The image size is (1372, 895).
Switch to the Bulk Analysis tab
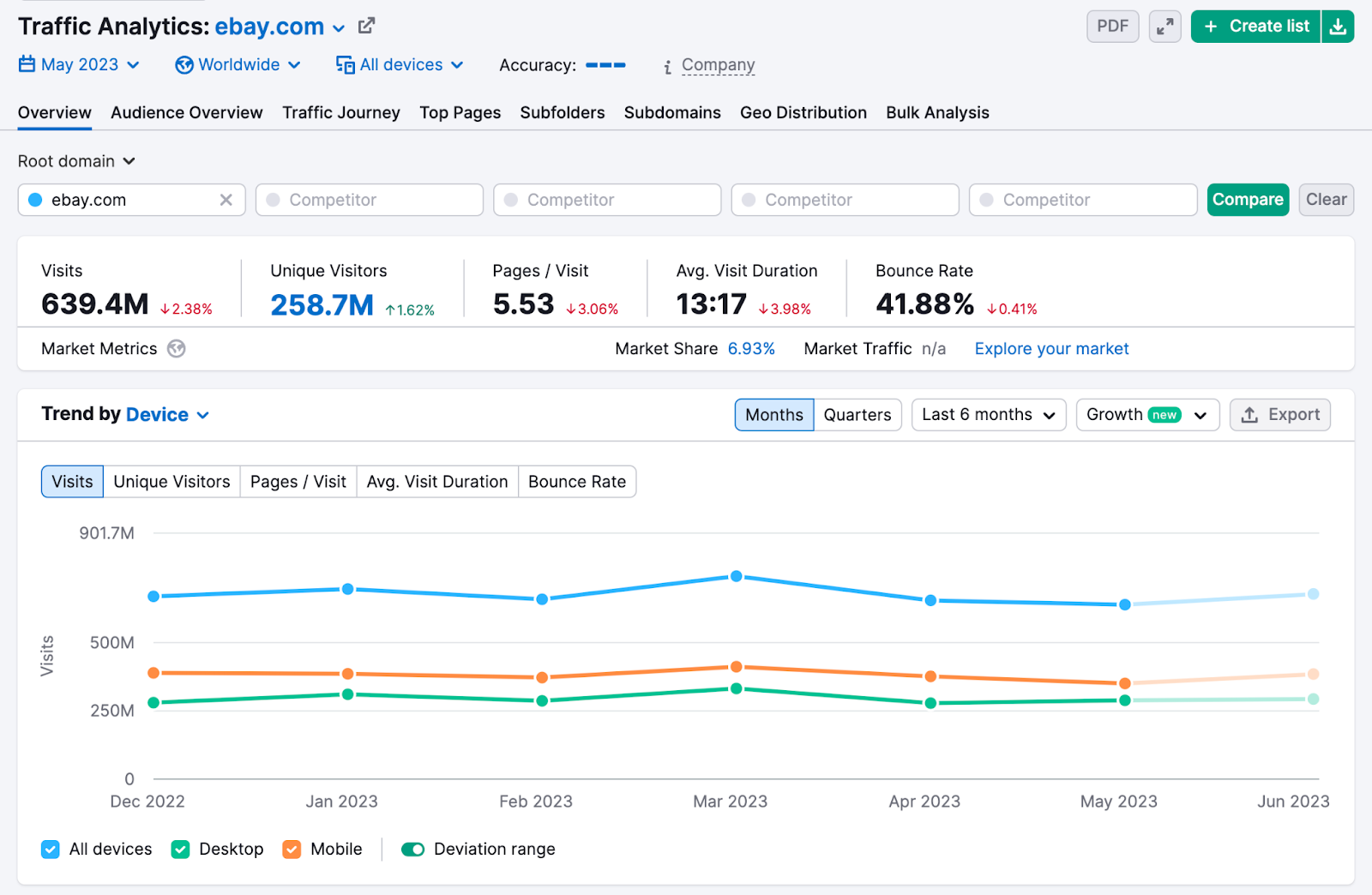point(937,112)
